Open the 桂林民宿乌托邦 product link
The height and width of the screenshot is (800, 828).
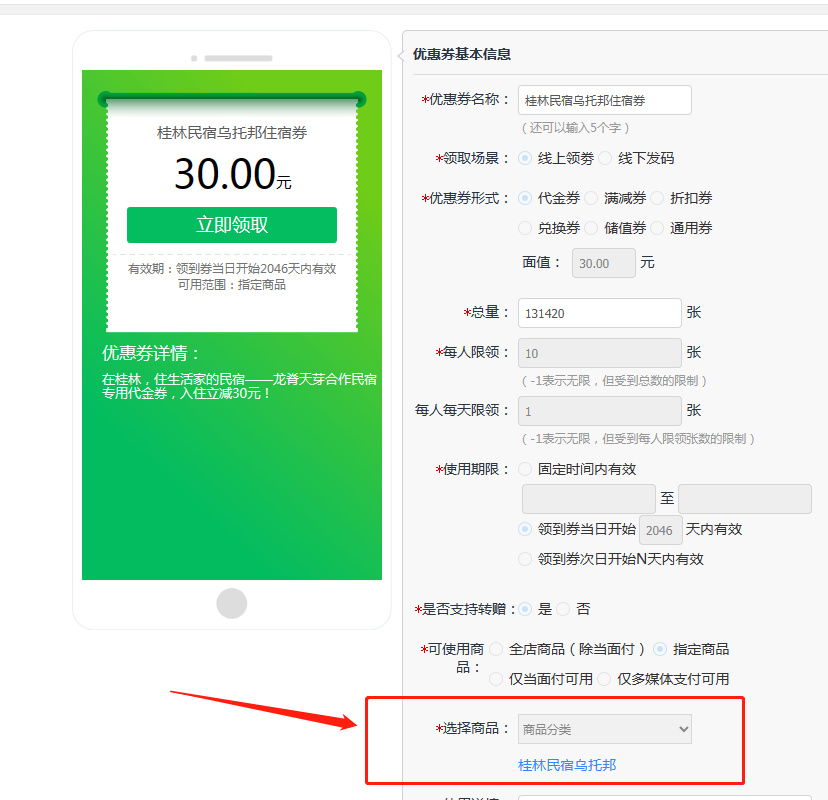click(567, 765)
